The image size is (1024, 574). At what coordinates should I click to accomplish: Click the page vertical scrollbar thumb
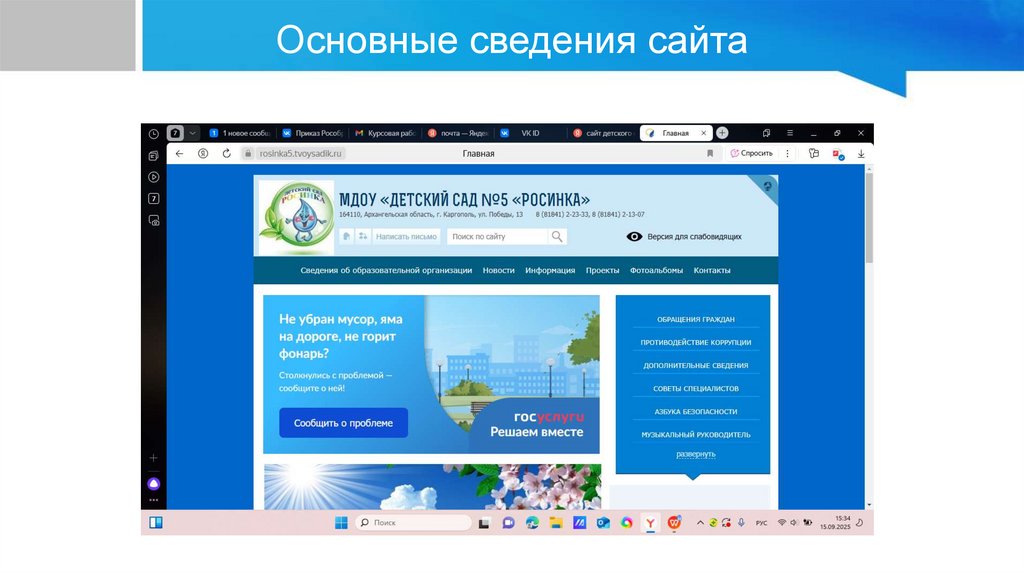[x=869, y=217]
